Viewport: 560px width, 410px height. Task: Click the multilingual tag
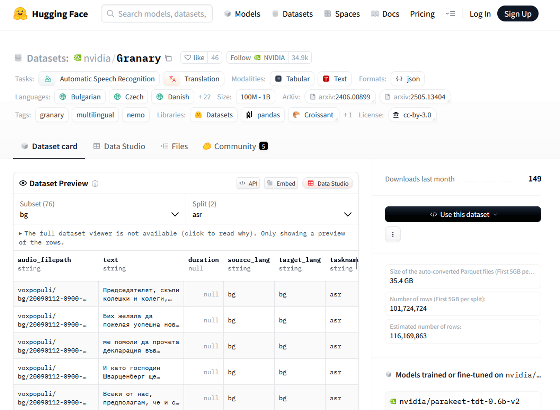pyautogui.click(x=95, y=115)
